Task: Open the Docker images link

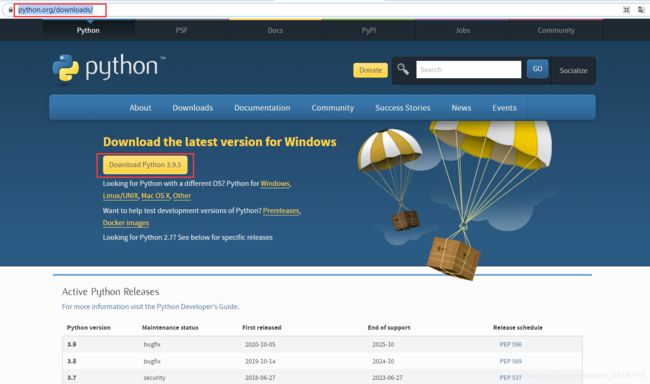Action: 126,223
